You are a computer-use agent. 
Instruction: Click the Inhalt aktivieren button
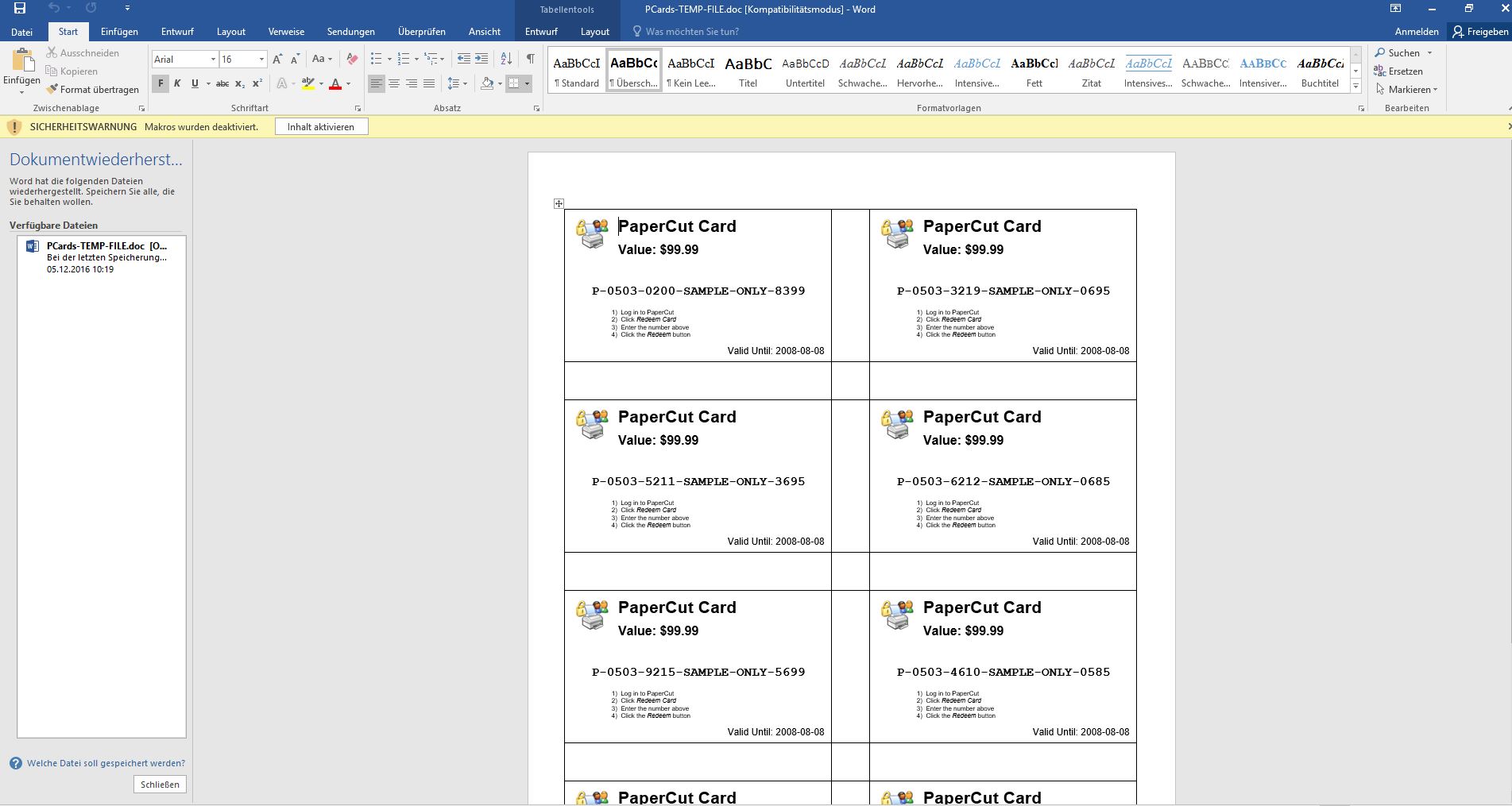pyautogui.click(x=321, y=127)
